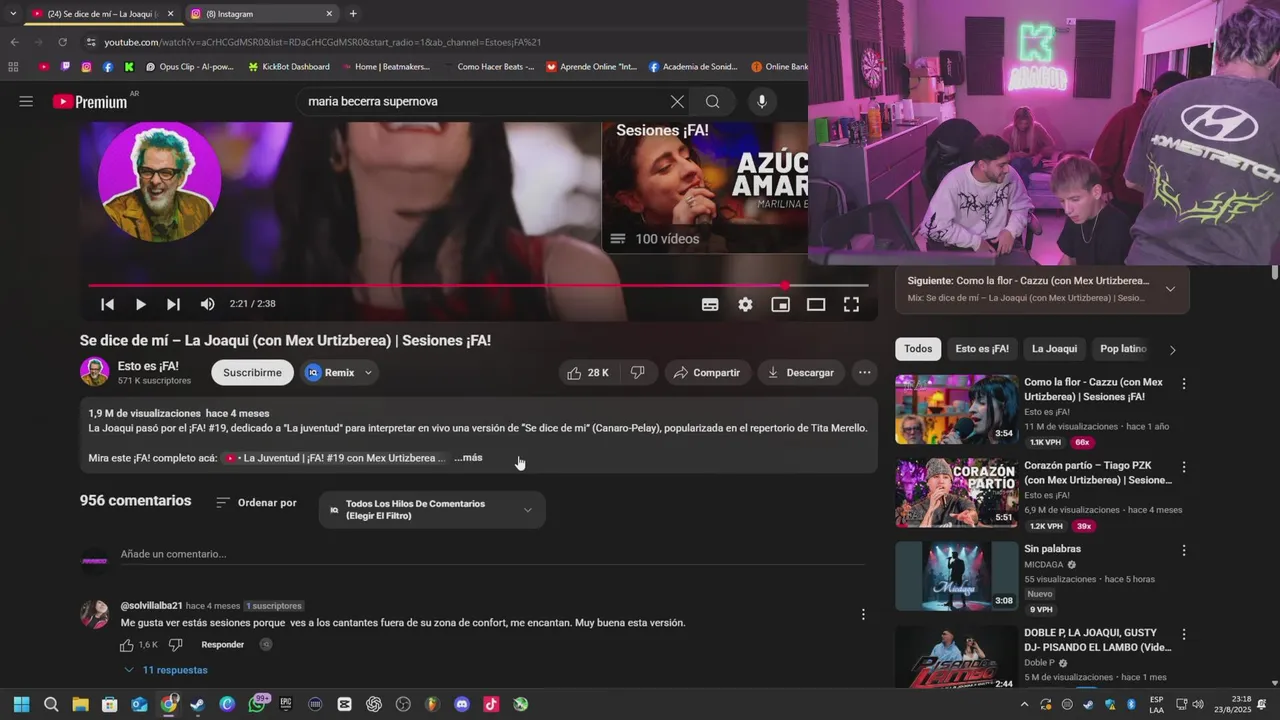Open La Juventud ¡FA! #19 link in description

click(x=335, y=458)
